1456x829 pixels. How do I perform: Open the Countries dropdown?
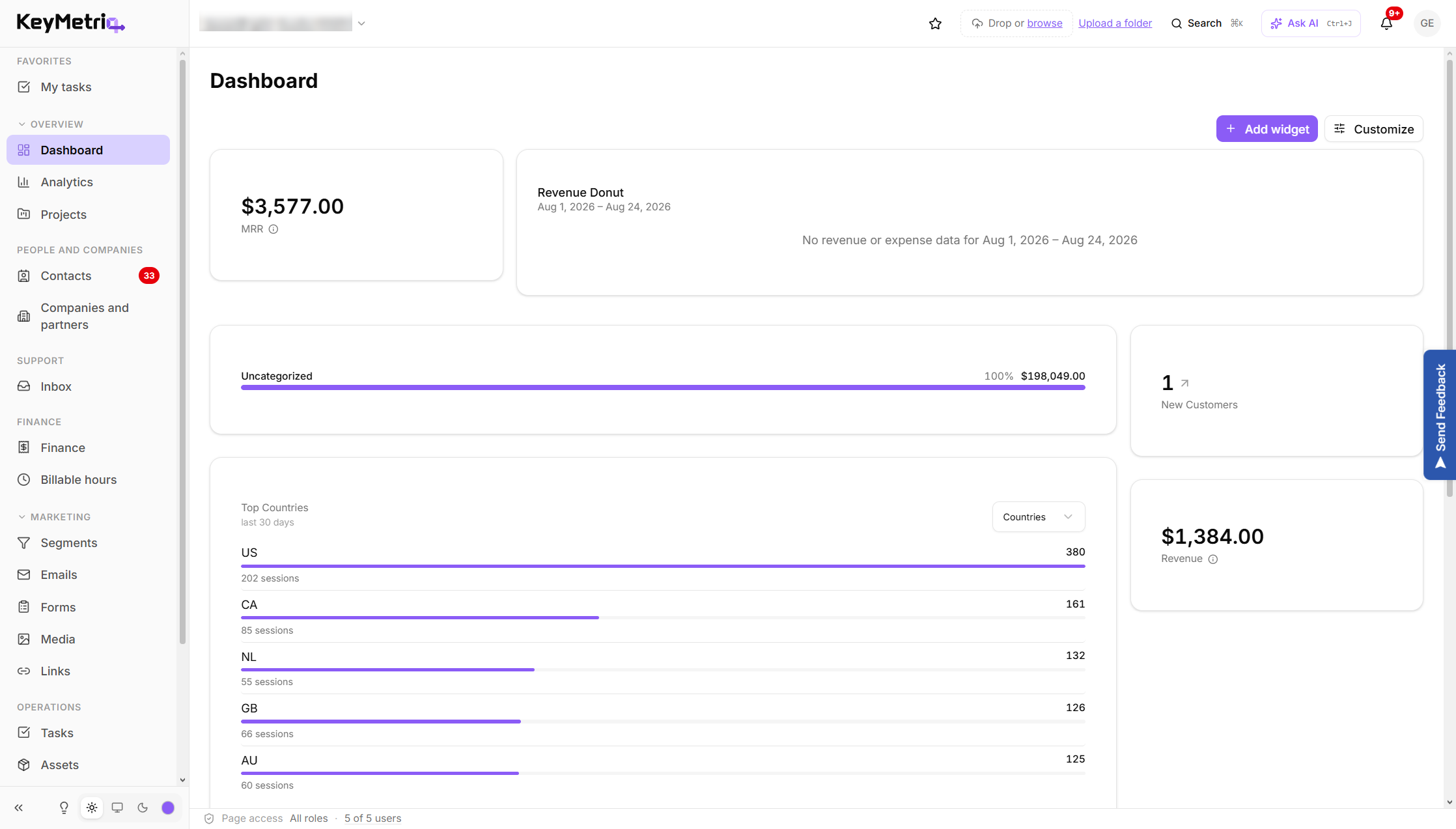pos(1038,517)
